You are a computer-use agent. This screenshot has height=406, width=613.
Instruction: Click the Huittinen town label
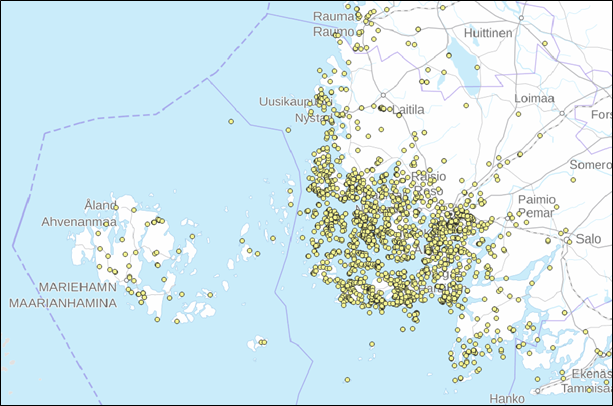tap(487, 33)
